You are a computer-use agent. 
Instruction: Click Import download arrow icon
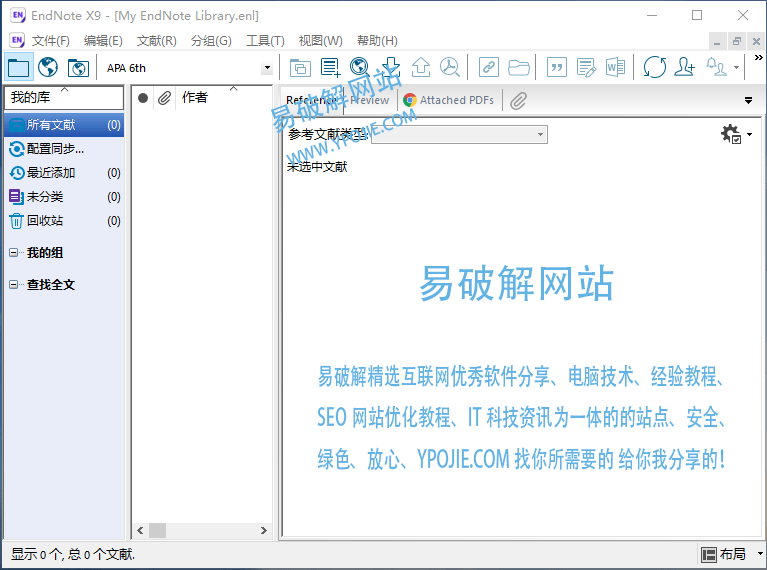[x=391, y=68]
